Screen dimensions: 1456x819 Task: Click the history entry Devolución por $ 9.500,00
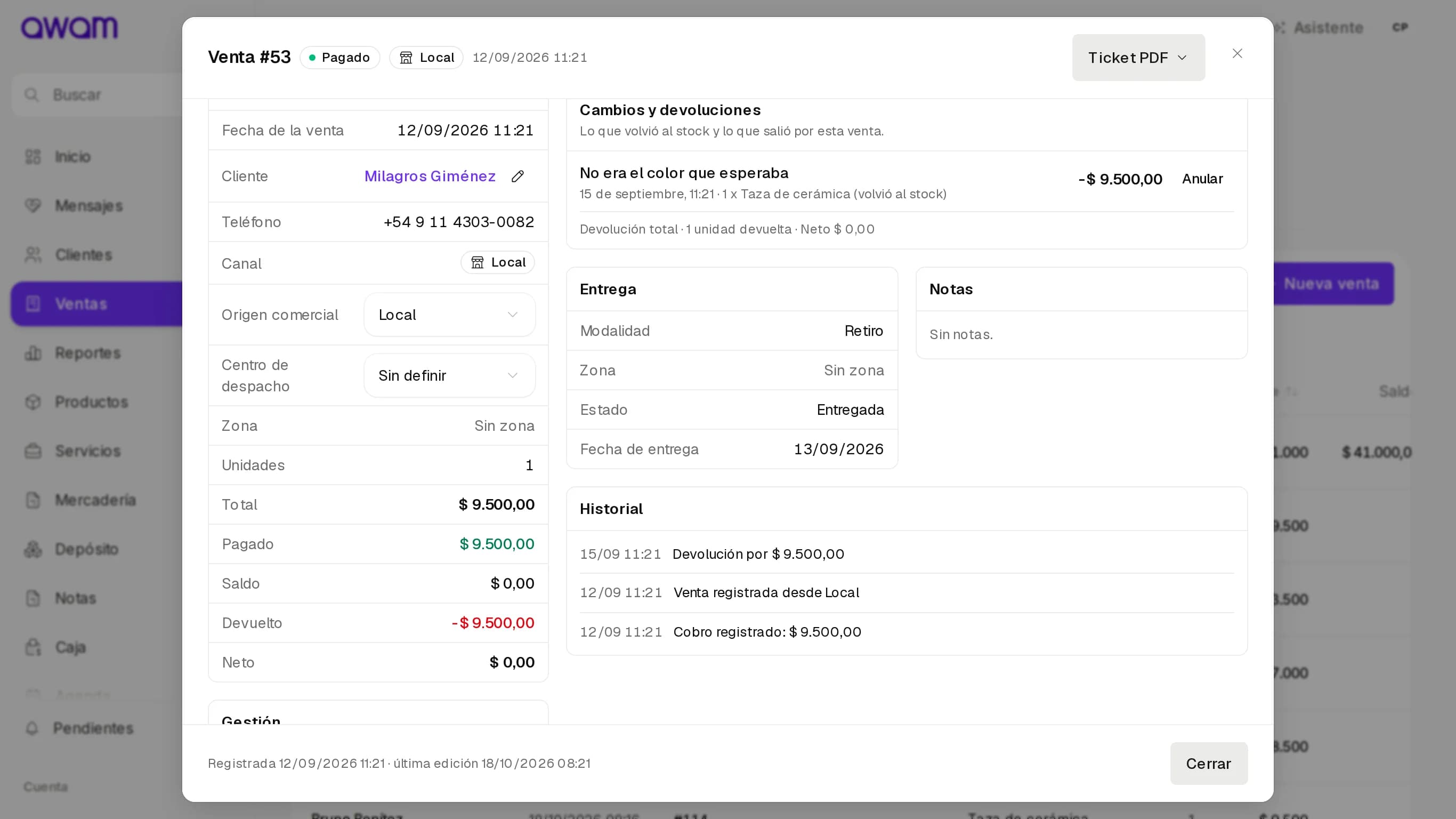[x=758, y=555]
